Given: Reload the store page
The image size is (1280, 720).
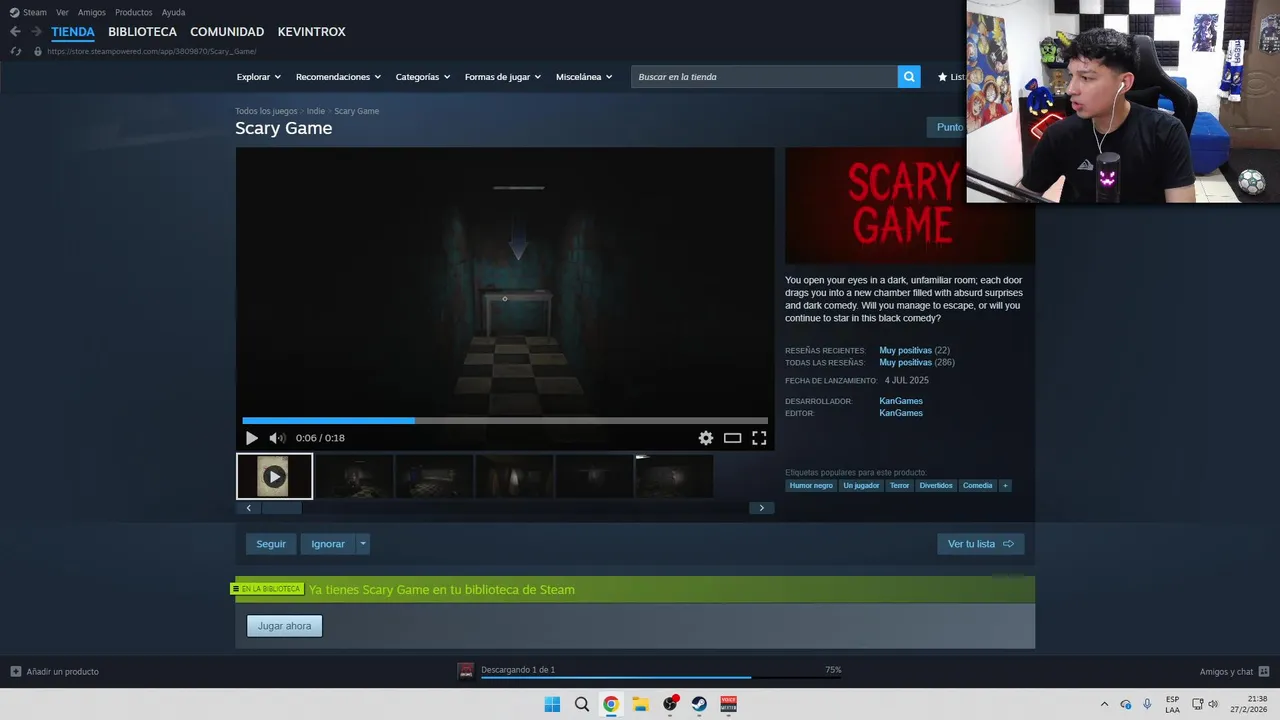Looking at the screenshot, I should 16,51.
